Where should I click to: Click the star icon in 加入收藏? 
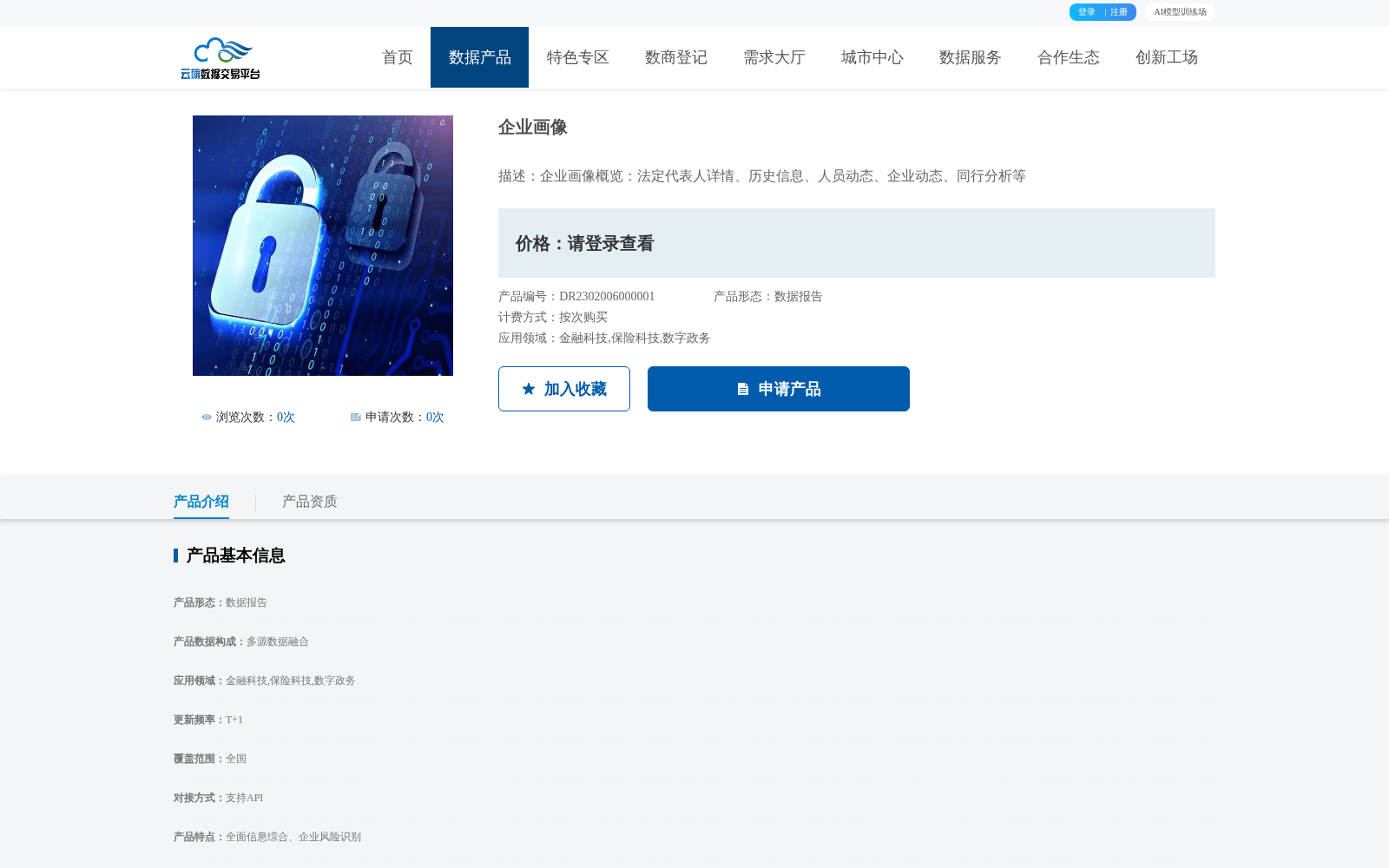click(529, 389)
